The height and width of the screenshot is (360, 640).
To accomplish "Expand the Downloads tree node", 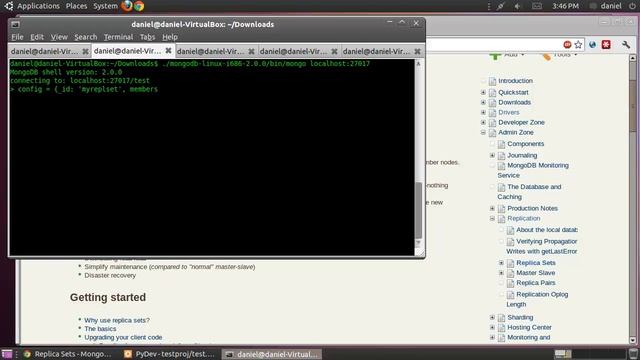I will 483,102.
